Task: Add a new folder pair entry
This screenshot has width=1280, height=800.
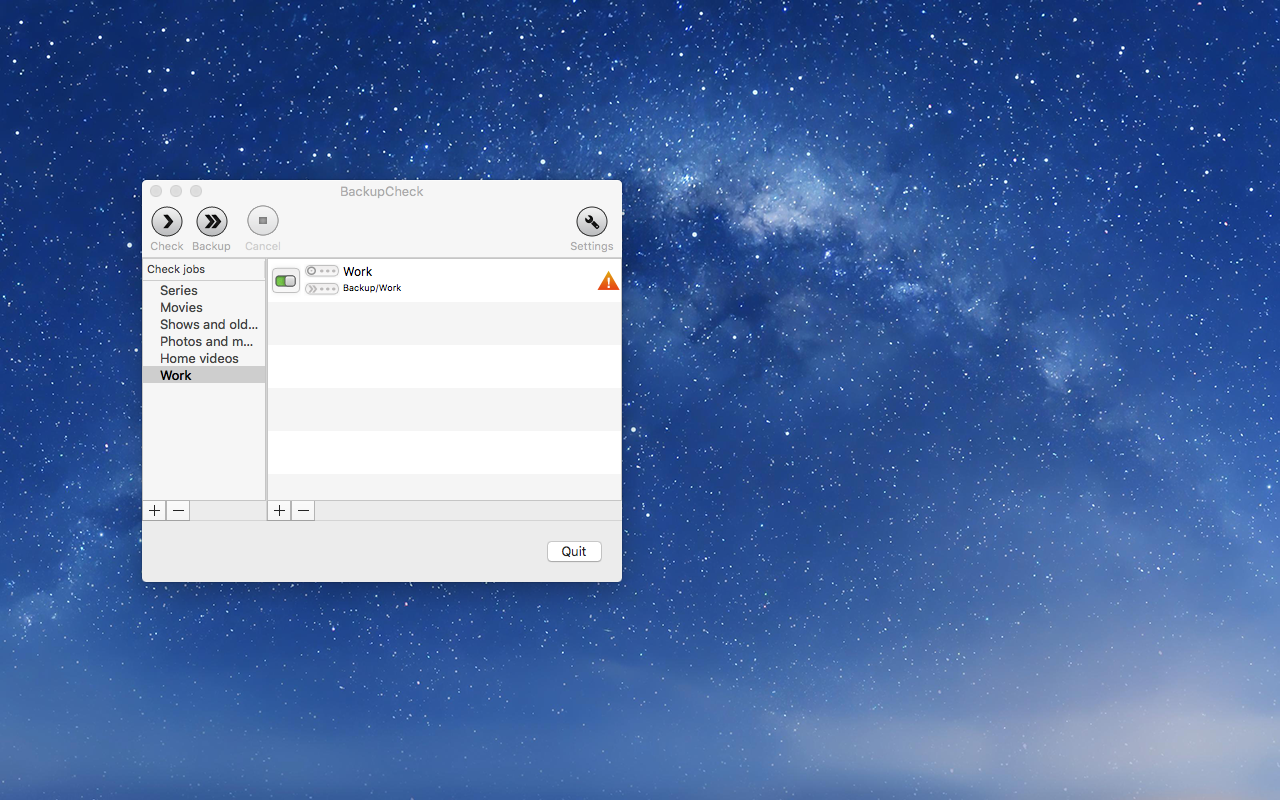Action: point(279,511)
